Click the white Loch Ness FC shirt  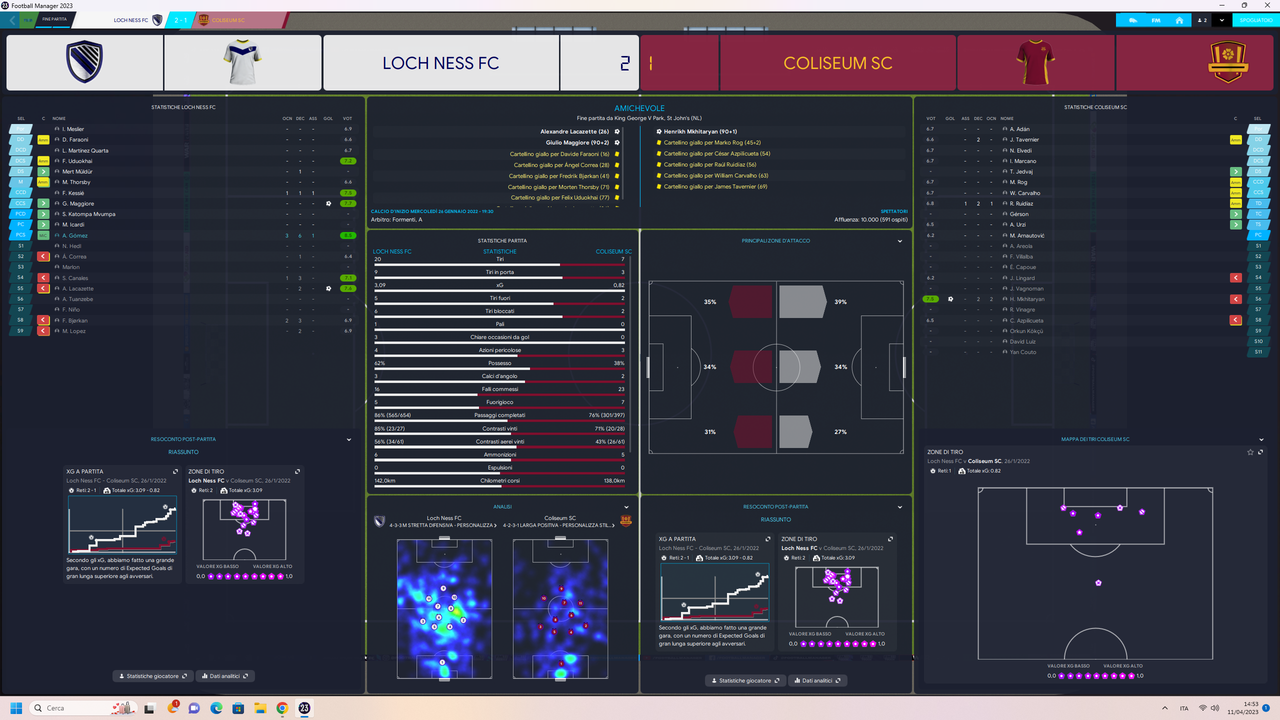(242, 63)
